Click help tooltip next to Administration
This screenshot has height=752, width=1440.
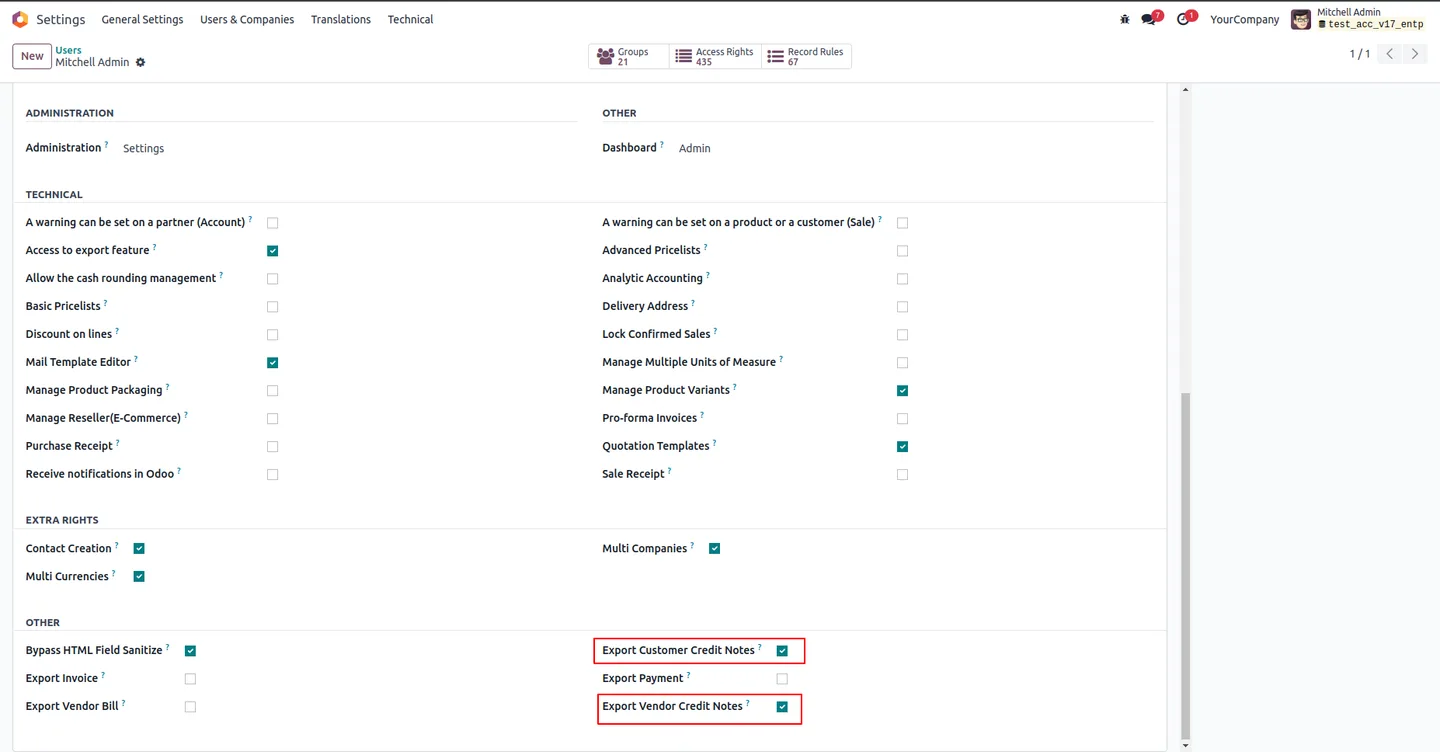click(107, 145)
